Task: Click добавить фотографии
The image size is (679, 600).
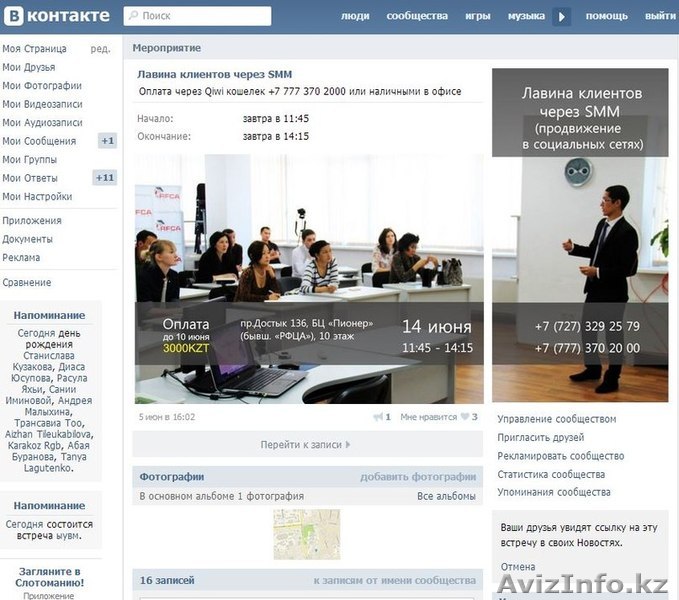Action: [x=418, y=477]
